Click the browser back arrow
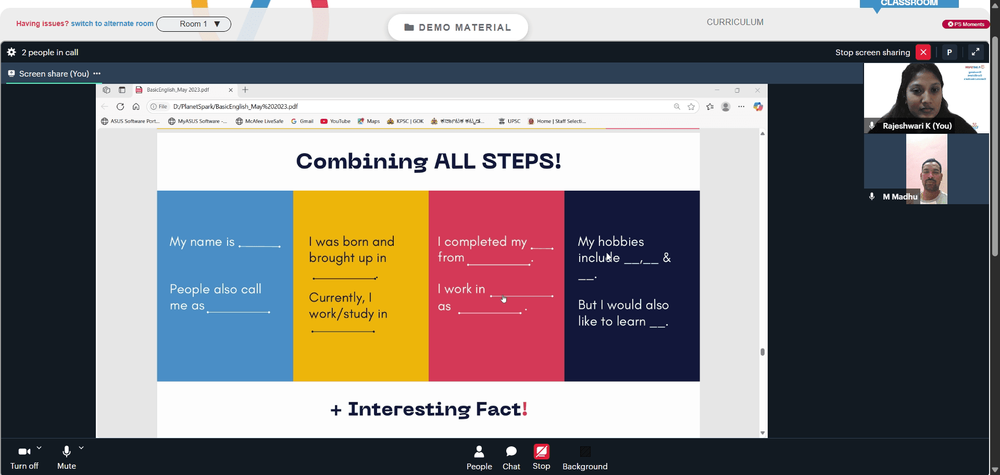The height and width of the screenshot is (475, 1000). [105, 106]
